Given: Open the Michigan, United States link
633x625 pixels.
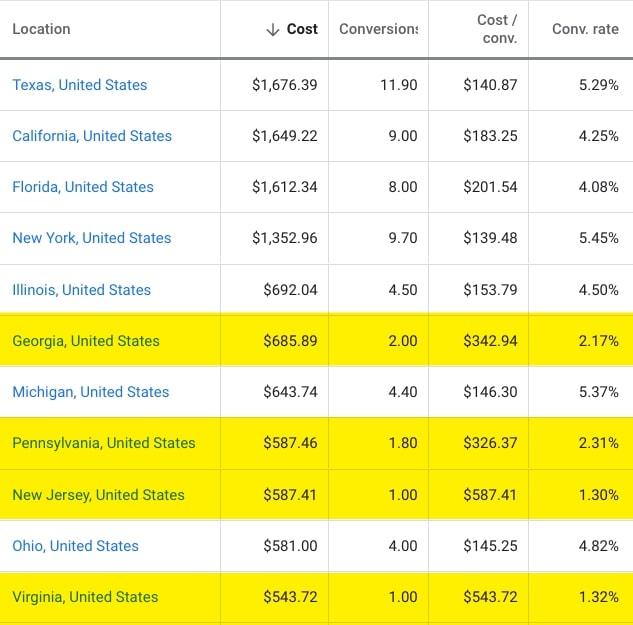Looking at the screenshot, I should pos(91,392).
